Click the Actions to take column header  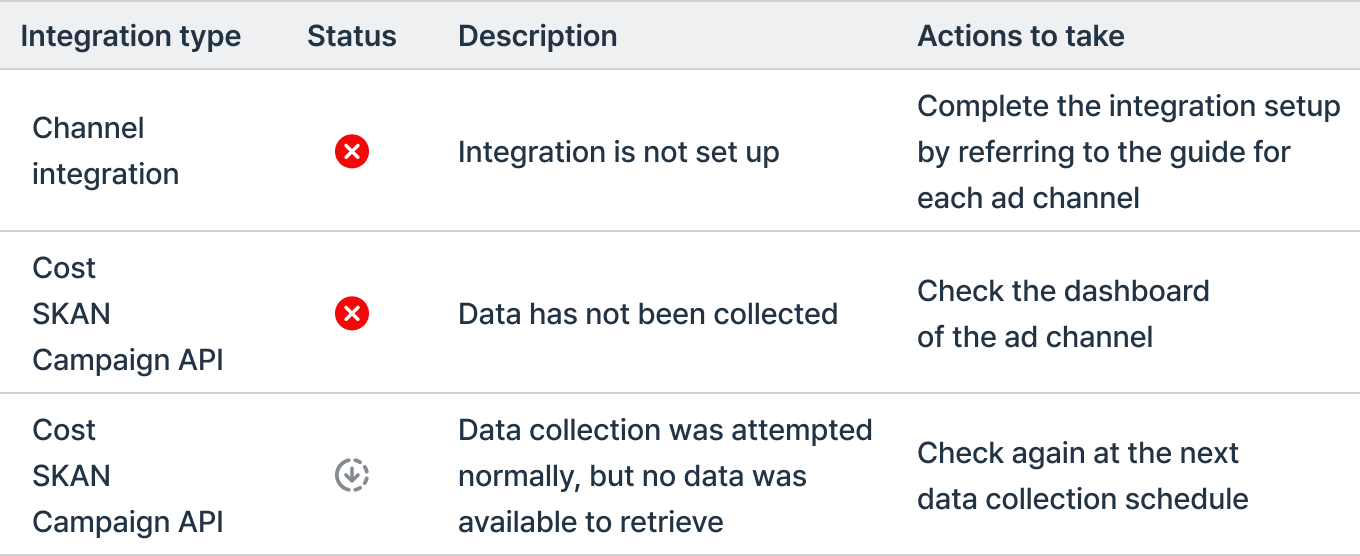pyautogui.click(x=1021, y=37)
